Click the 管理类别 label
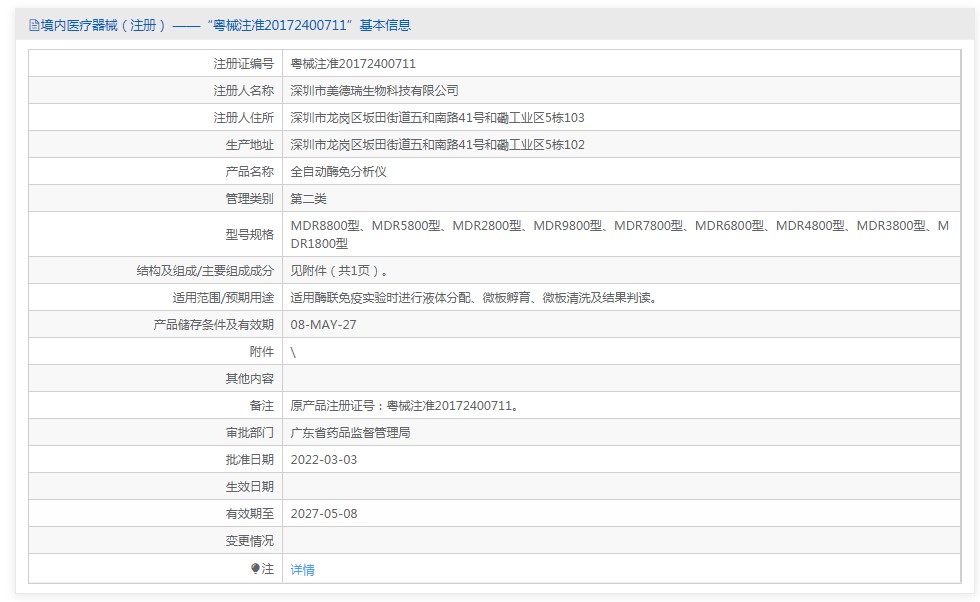Screen dimensions: 980x602 [x=249, y=199]
